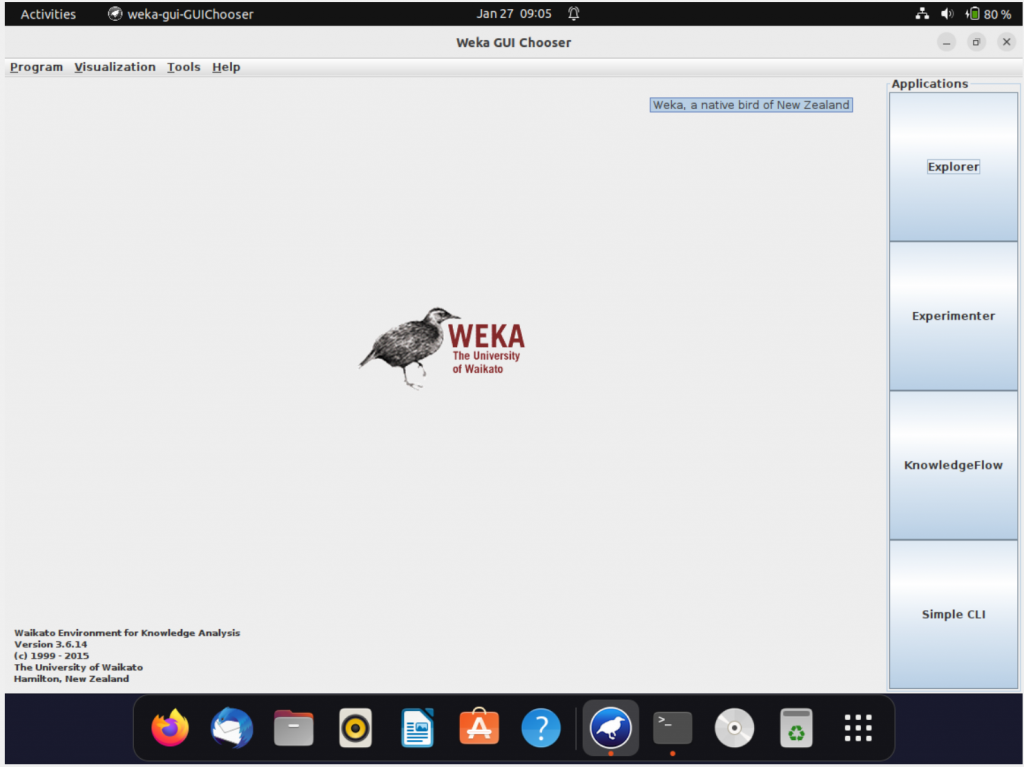Image resolution: width=1024 pixels, height=767 pixels.
Task: Click Activities in the top bar
Action: coord(48,14)
